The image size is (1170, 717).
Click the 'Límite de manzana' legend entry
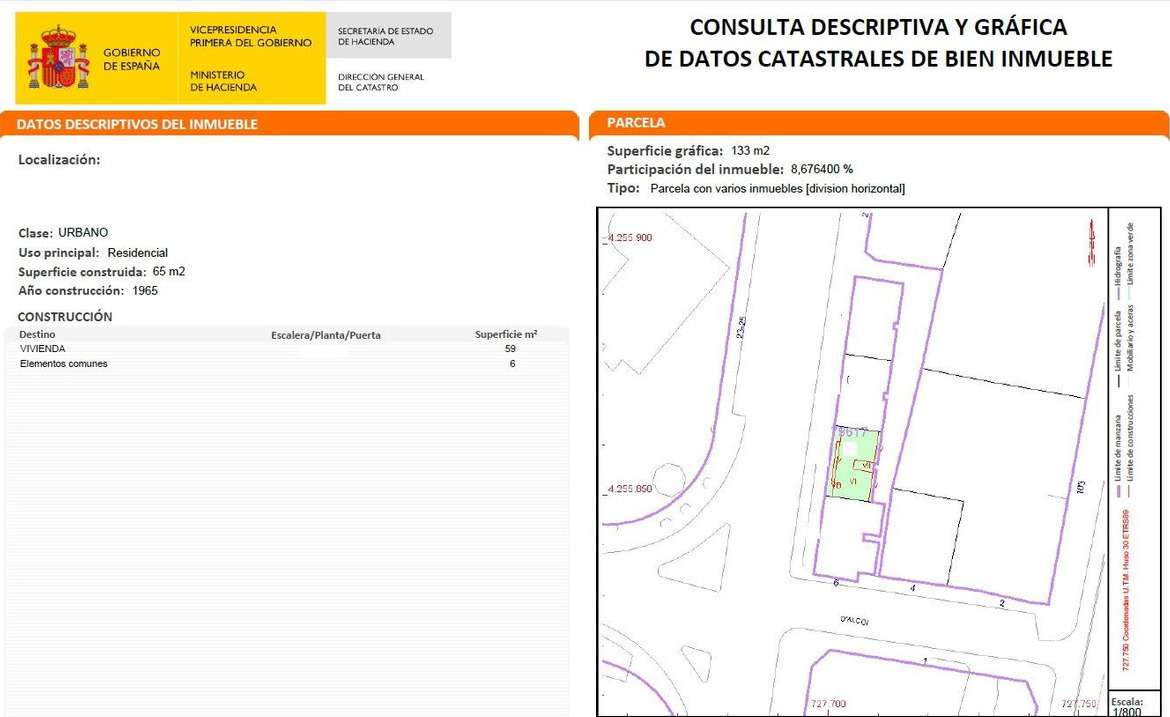pos(1118,449)
